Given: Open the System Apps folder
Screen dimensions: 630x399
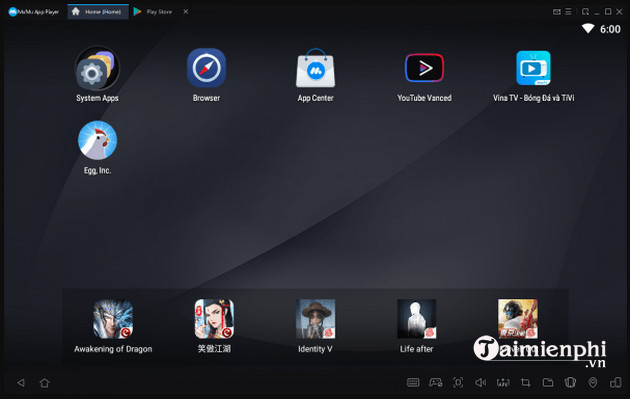Looking at the screenshot, I should pyautogui.click(x=97, y=69).
